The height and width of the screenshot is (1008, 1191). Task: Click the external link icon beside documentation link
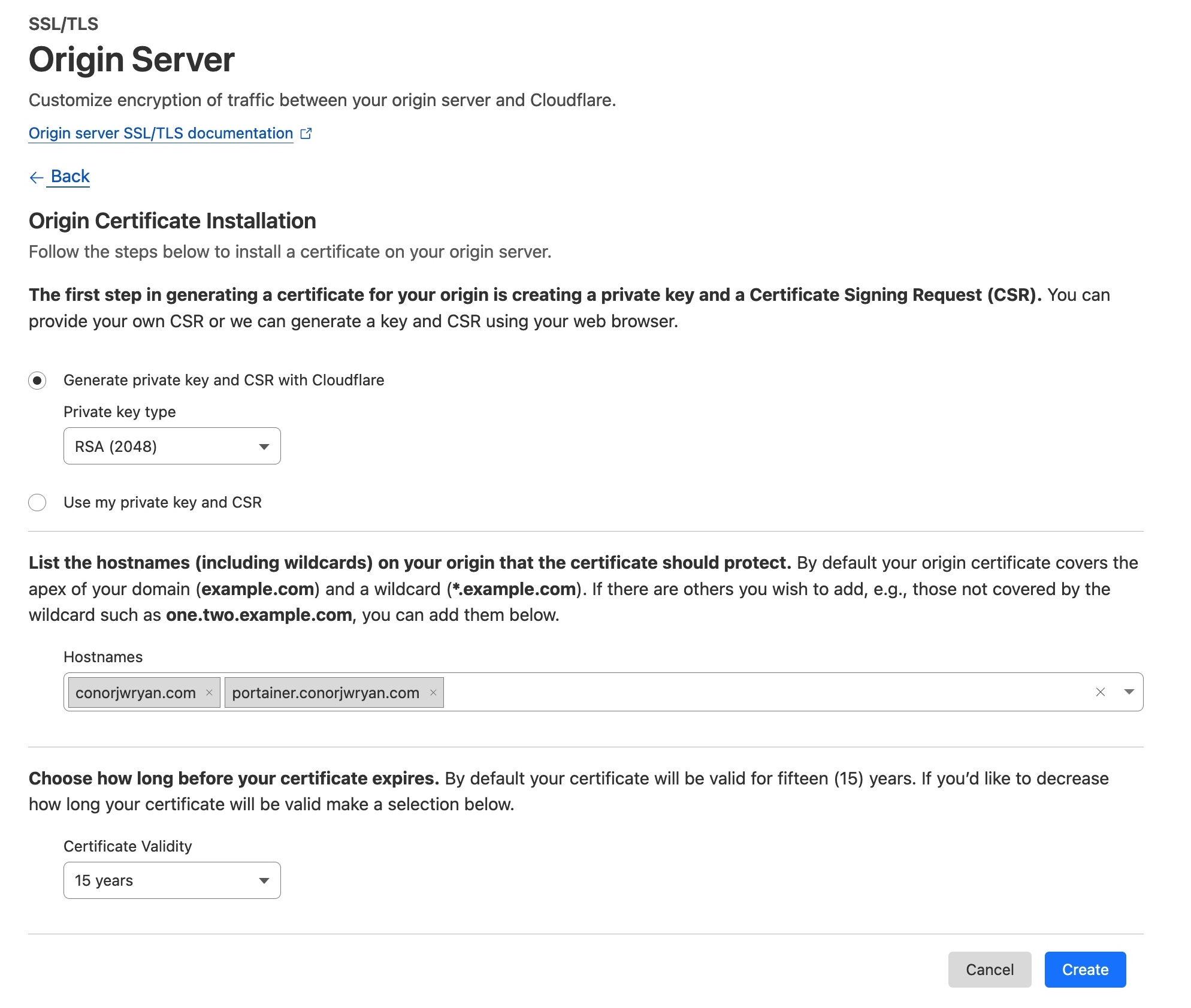pos(307,133)
